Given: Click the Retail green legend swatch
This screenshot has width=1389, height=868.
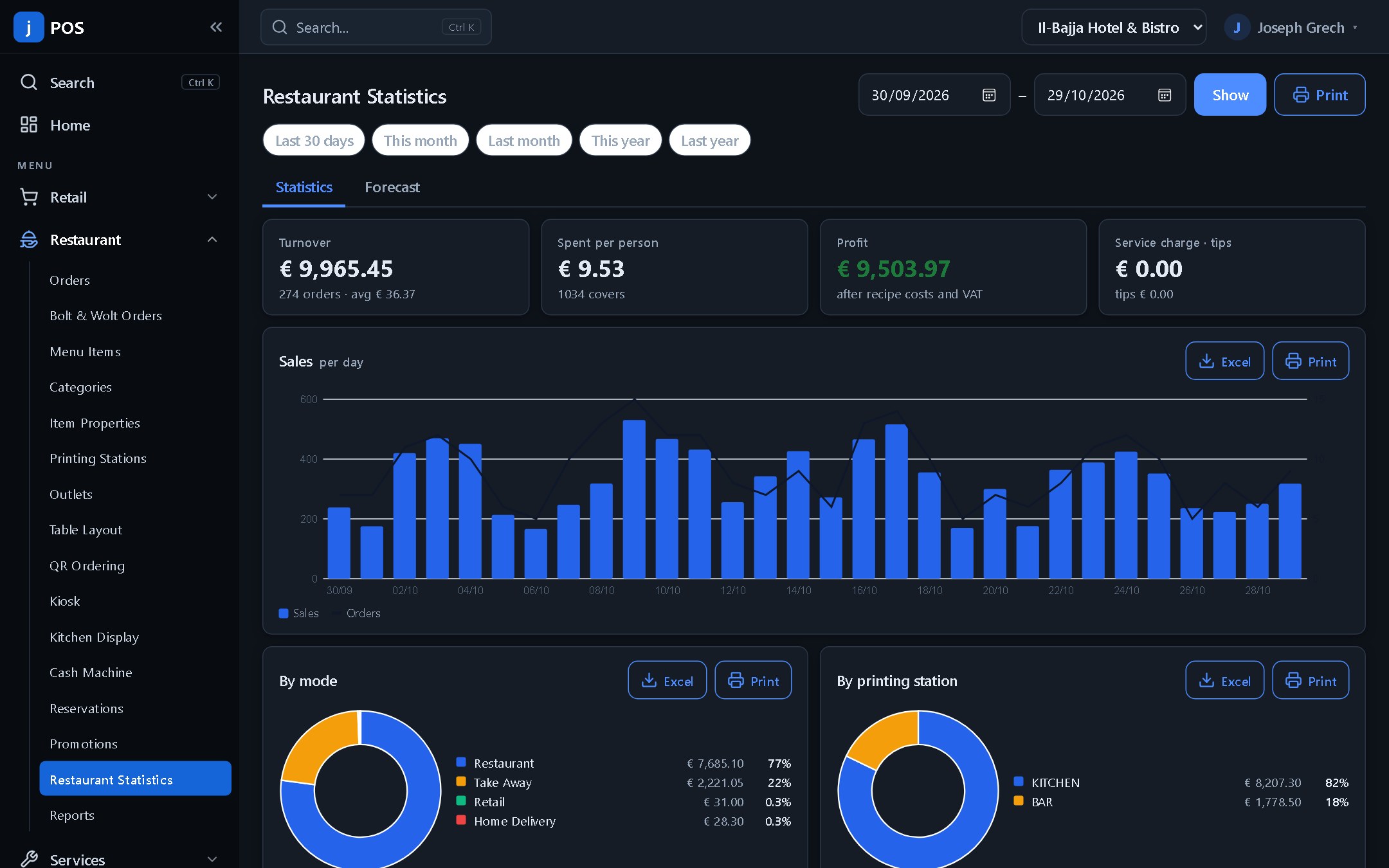Looking at the screenshot, I should click(x=461, y=800).
